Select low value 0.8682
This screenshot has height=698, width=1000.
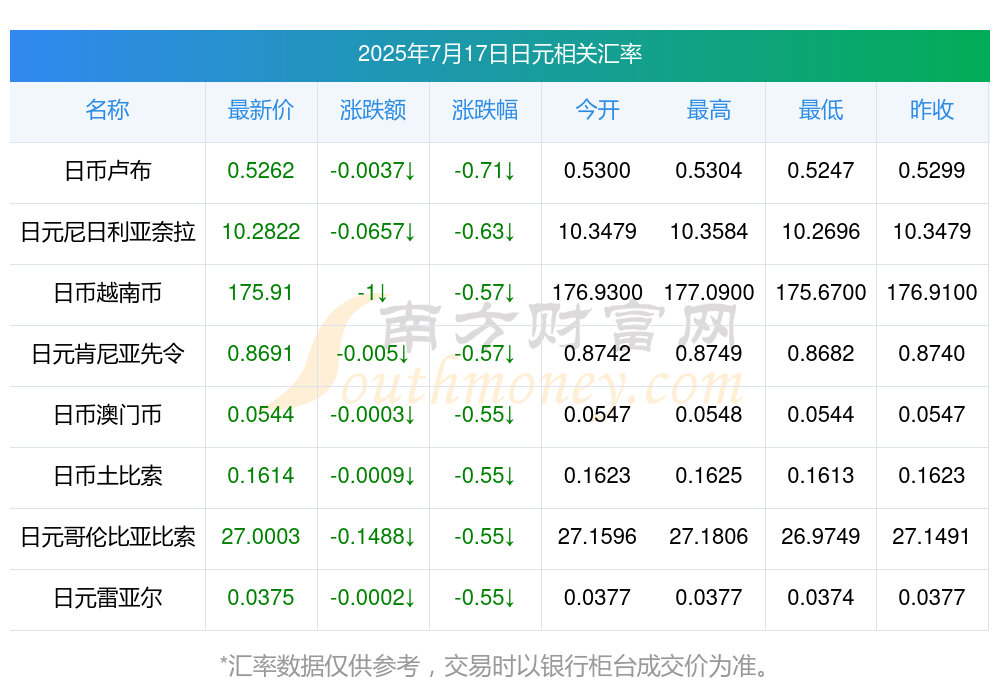pyautogui.click(x=821, y=353)
